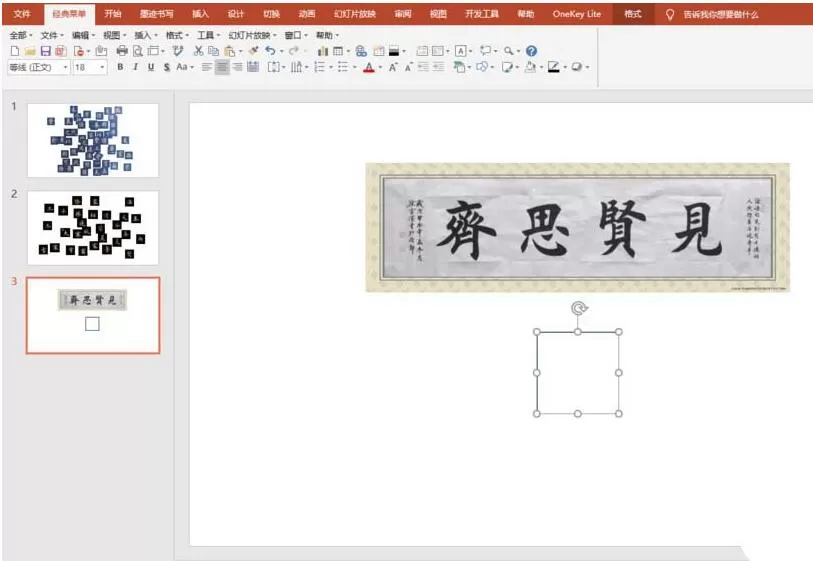Toggle justified text alignment
Screen dimensions: 813x561
[x=253, y=67]
